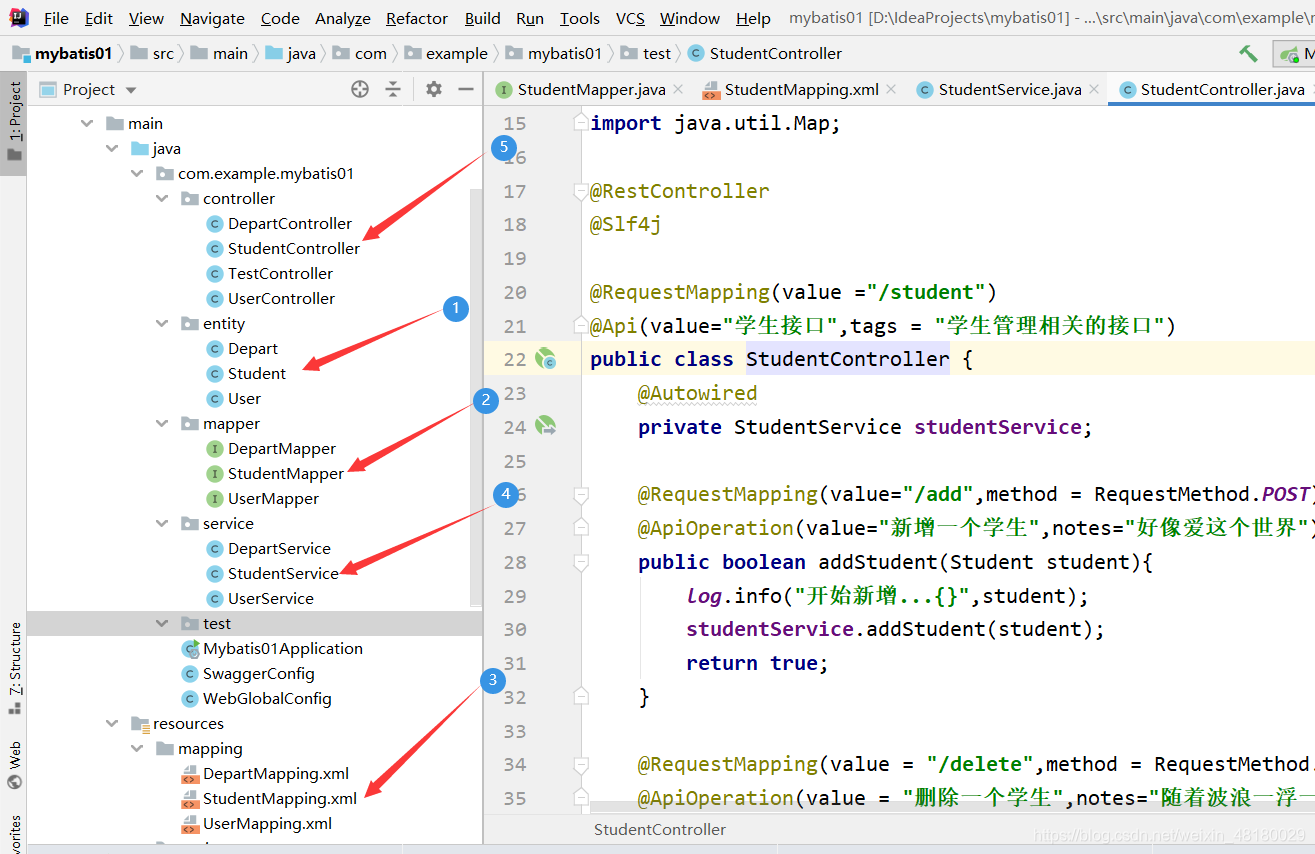Viewport: 1315px width, 854px height.
Task: Collapse the test package
Action: point(163,623)
